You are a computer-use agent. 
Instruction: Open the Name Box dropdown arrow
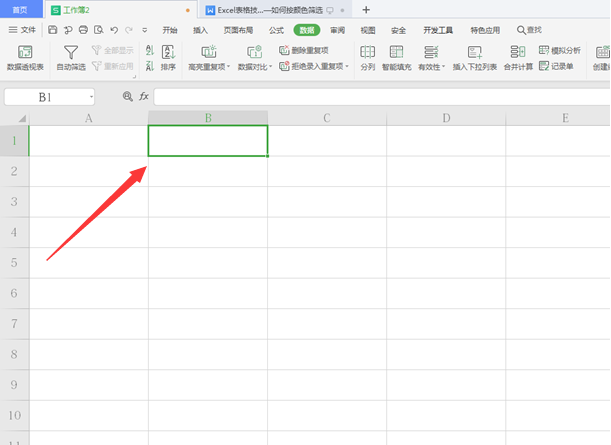pyautogui.click(x=91, y=97)
